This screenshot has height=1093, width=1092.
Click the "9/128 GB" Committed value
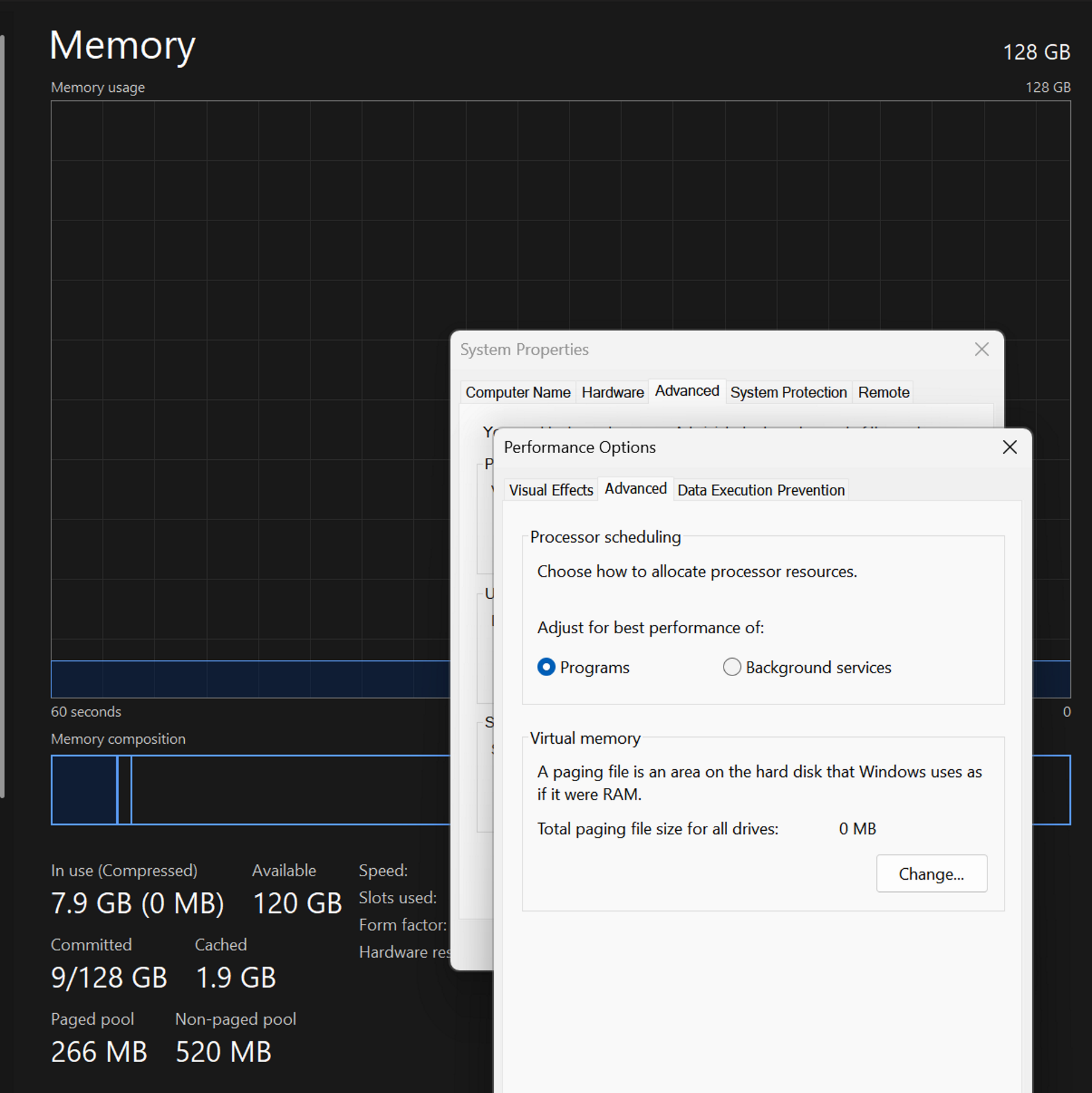pyautogui.click(x=109, y=978)
